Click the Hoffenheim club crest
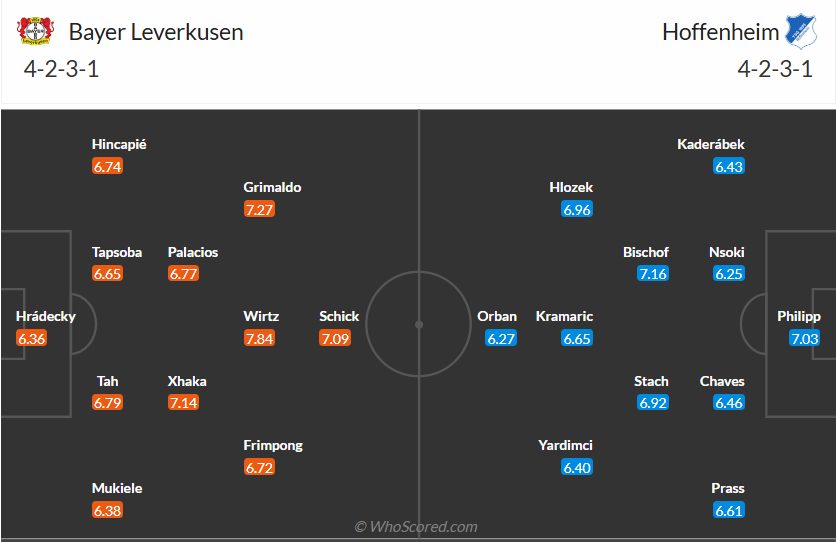The image size is (837, 542). click(x=802, y=31)
